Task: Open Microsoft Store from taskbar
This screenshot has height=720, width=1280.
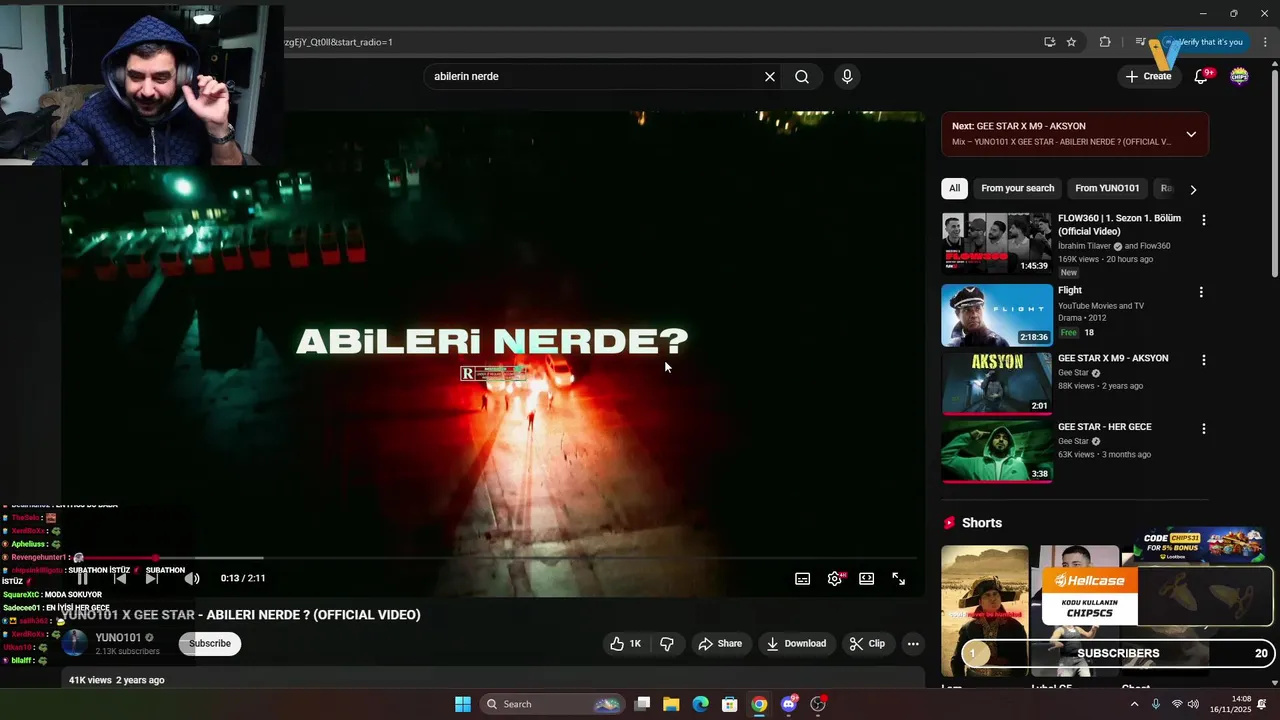Action: pos(730,704)
